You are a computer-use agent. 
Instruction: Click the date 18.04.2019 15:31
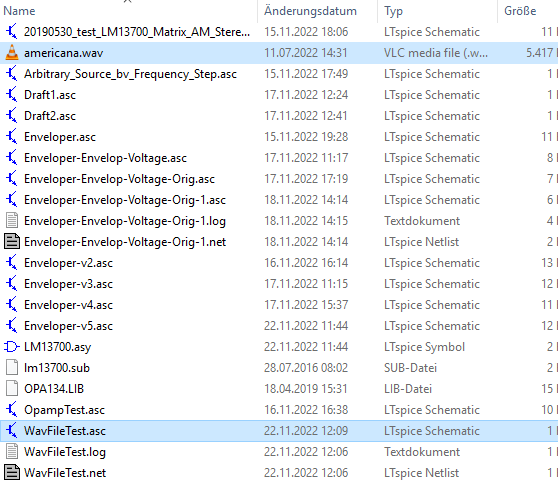point(306,389)
